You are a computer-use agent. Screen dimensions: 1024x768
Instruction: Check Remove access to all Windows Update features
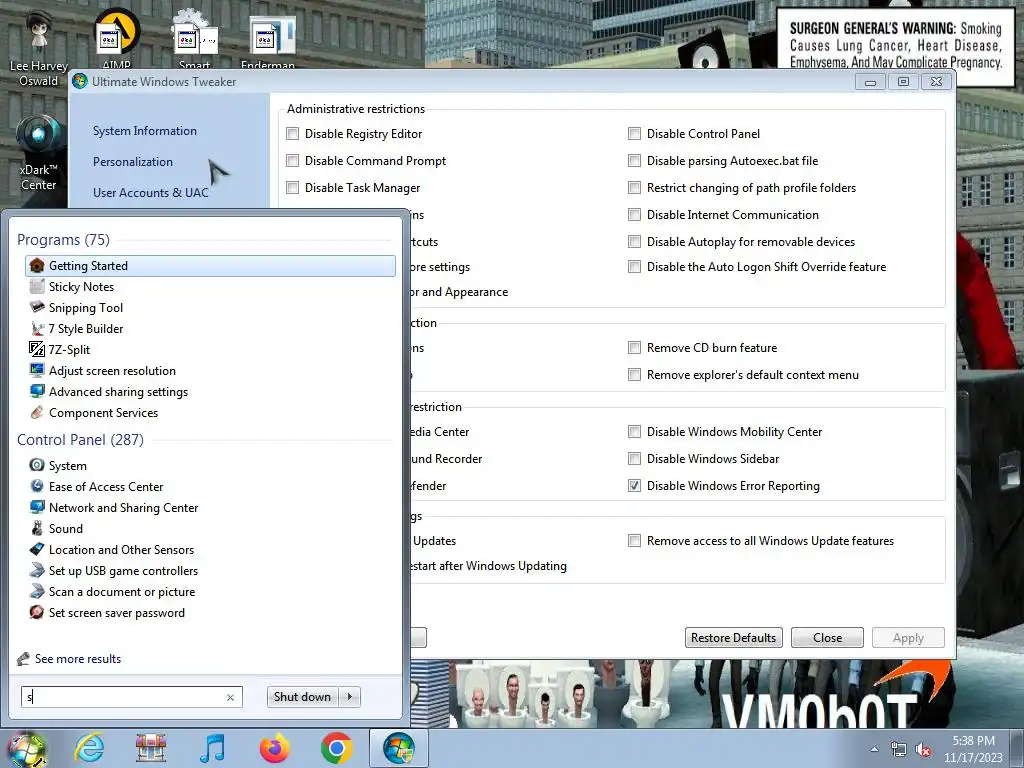634,541
